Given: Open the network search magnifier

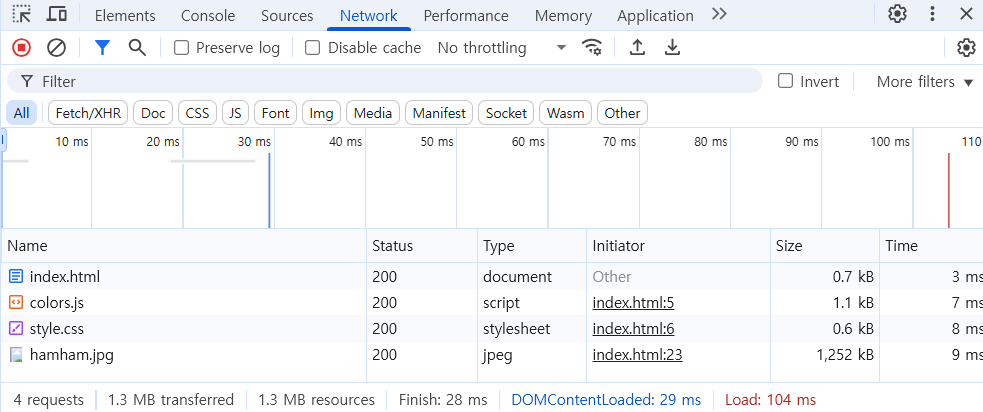Looking at the screenshot, I should tap(137, 47).
